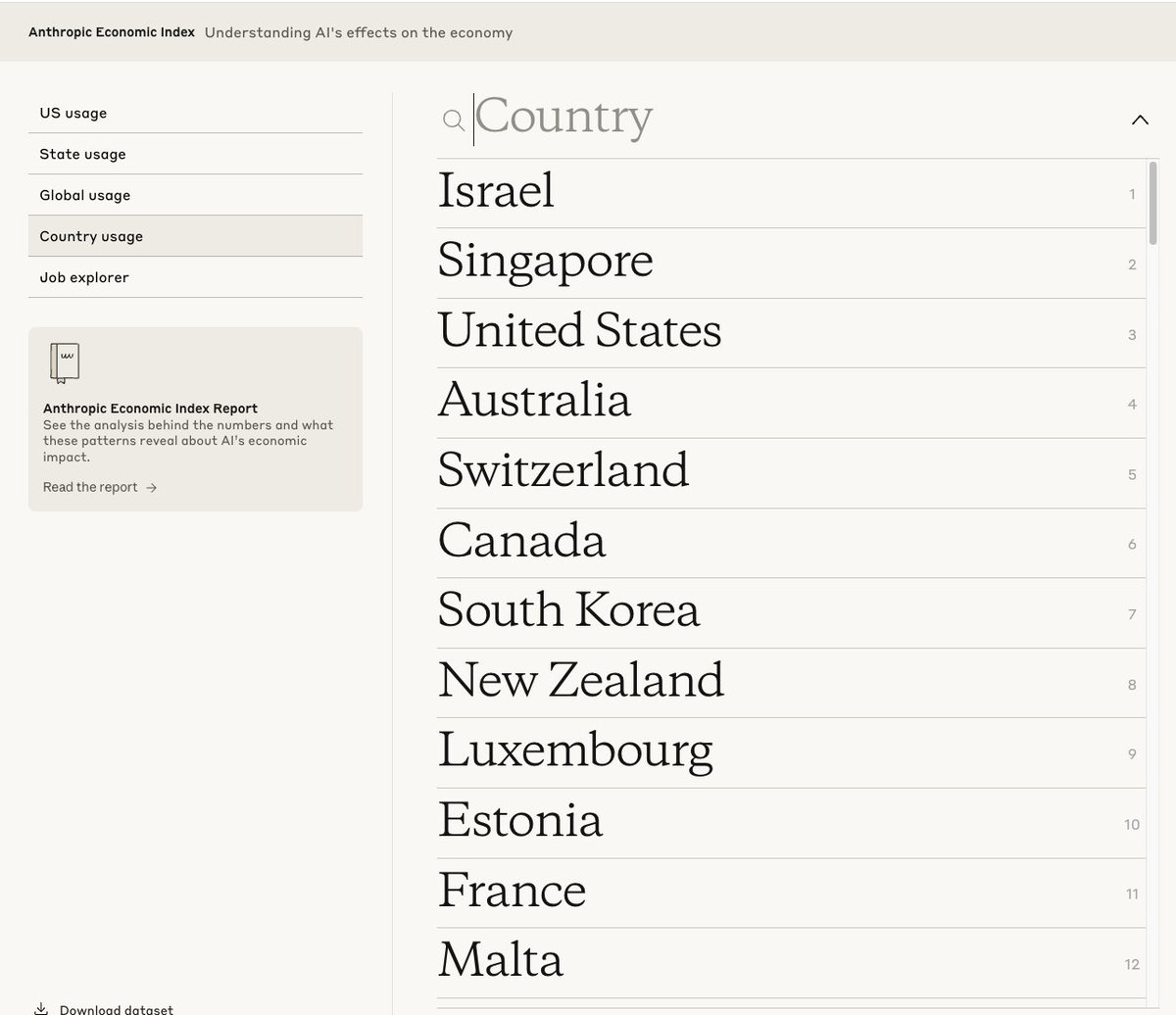Click the Anthropic Economic Index Report heading
Image resolution: width=1176 pixels, height=1015 pixels.
[x=150, y=409]
